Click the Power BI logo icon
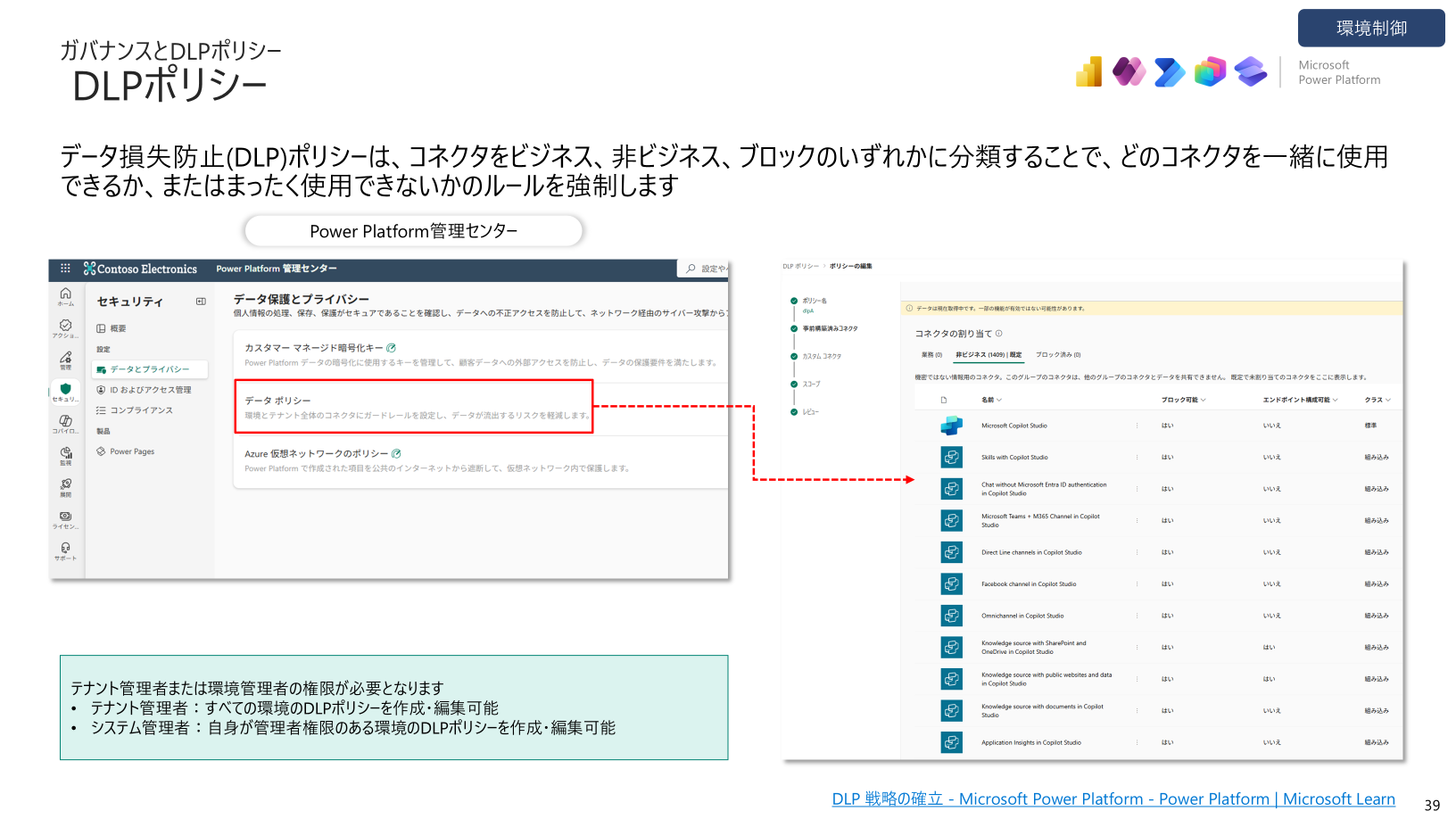 click(x=1089, y=71)
